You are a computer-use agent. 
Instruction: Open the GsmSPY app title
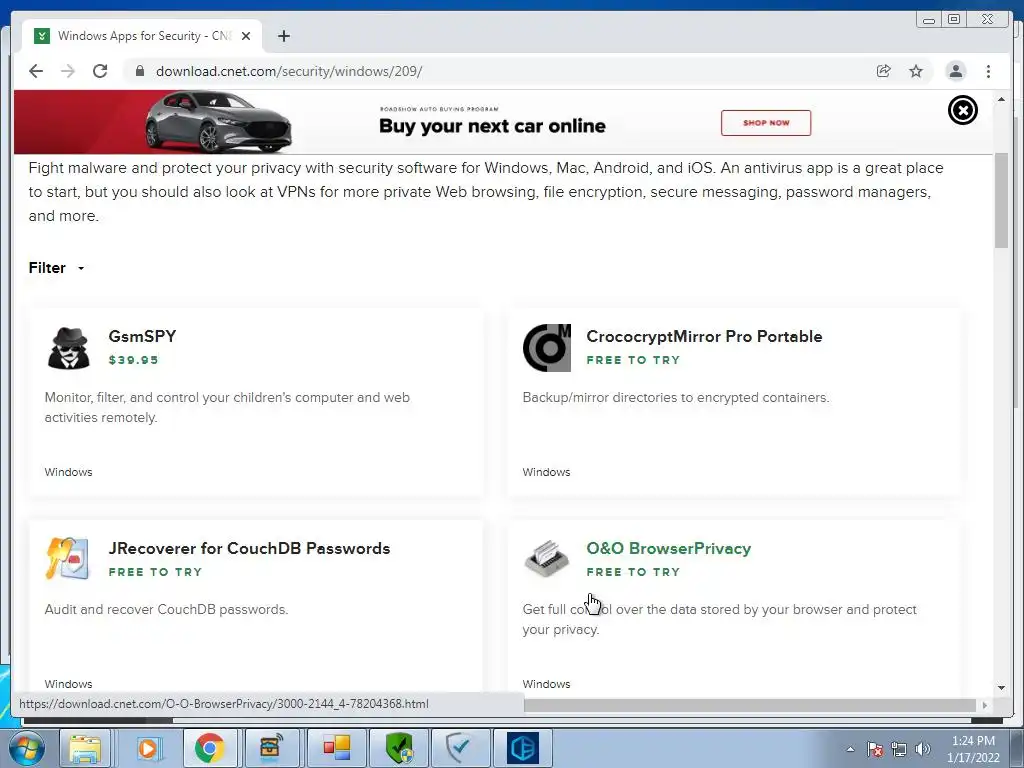click(142, 336)
